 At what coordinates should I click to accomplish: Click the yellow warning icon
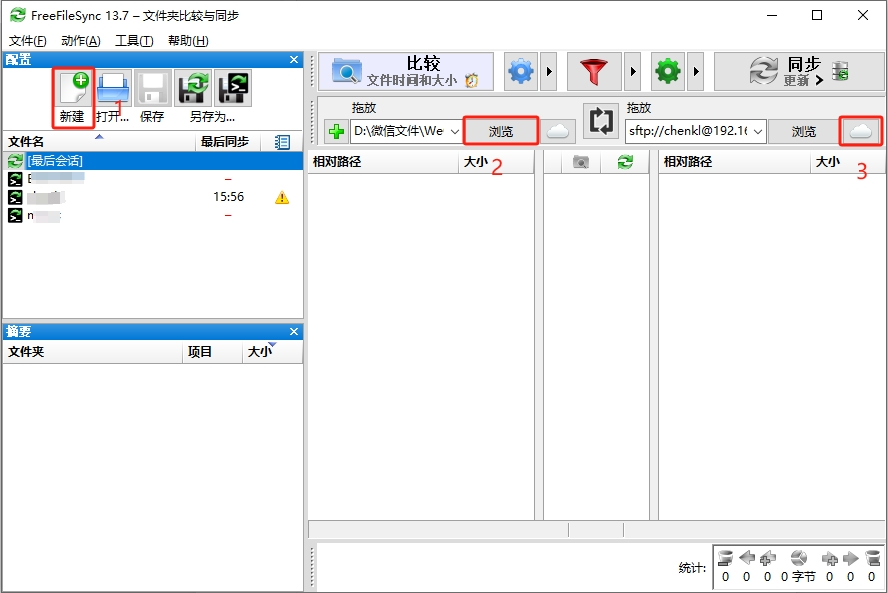(x=282, y=197)
